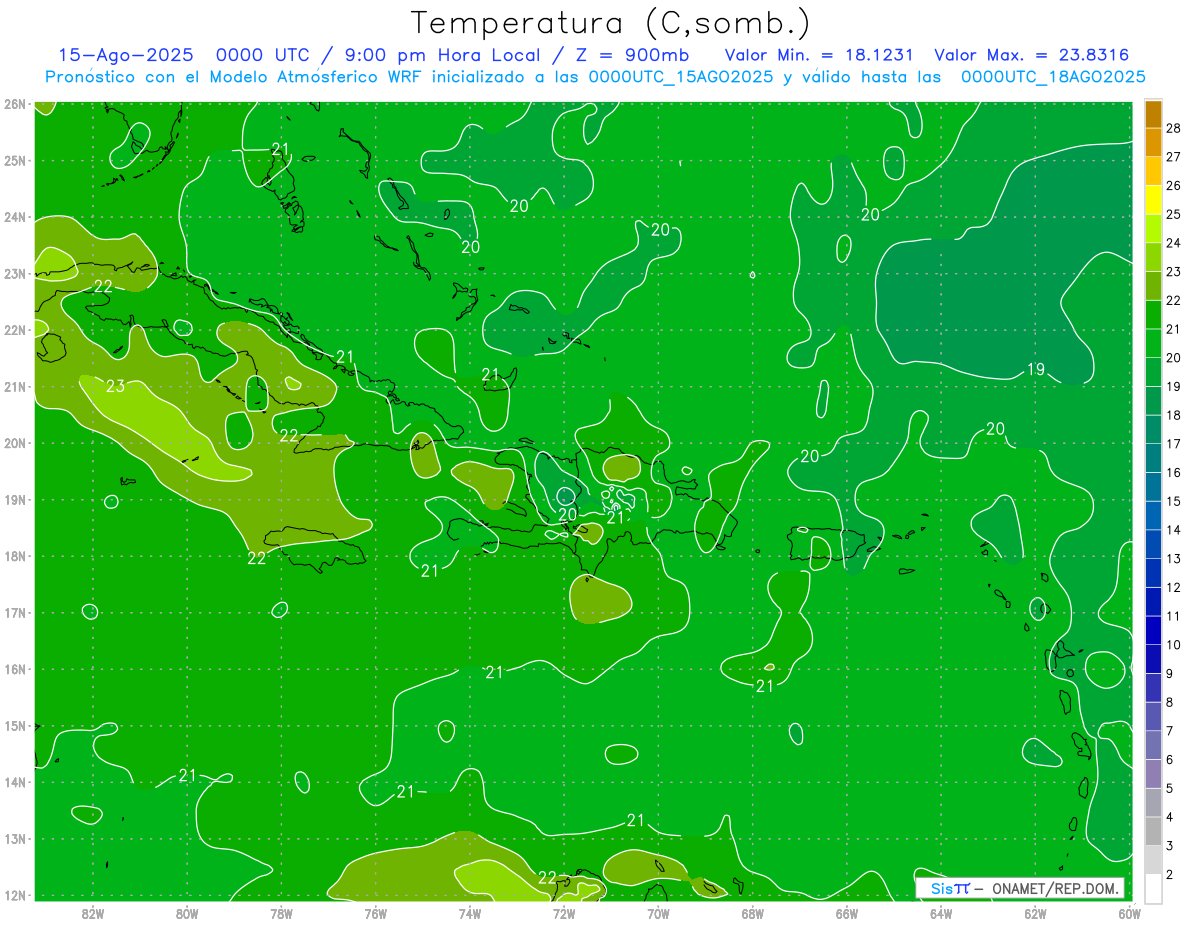The width and height of the screenshot is (1200, 927).
Task: Click the orange colorbar swatch between 27 and 28
Action: pos(1153,142)
